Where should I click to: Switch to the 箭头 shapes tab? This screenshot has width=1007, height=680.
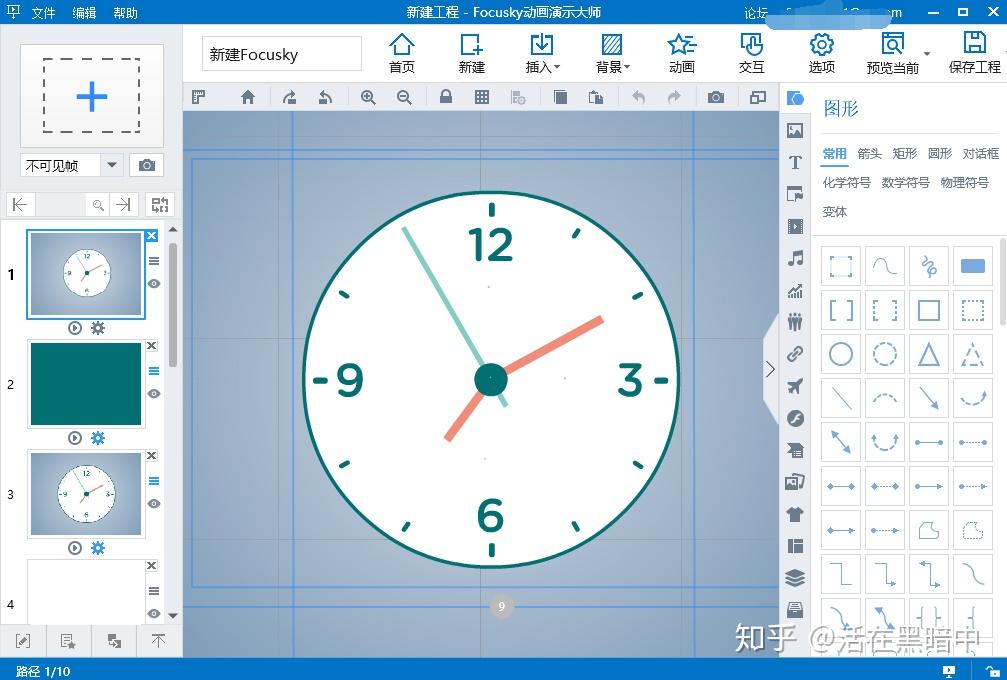[870, 153]
